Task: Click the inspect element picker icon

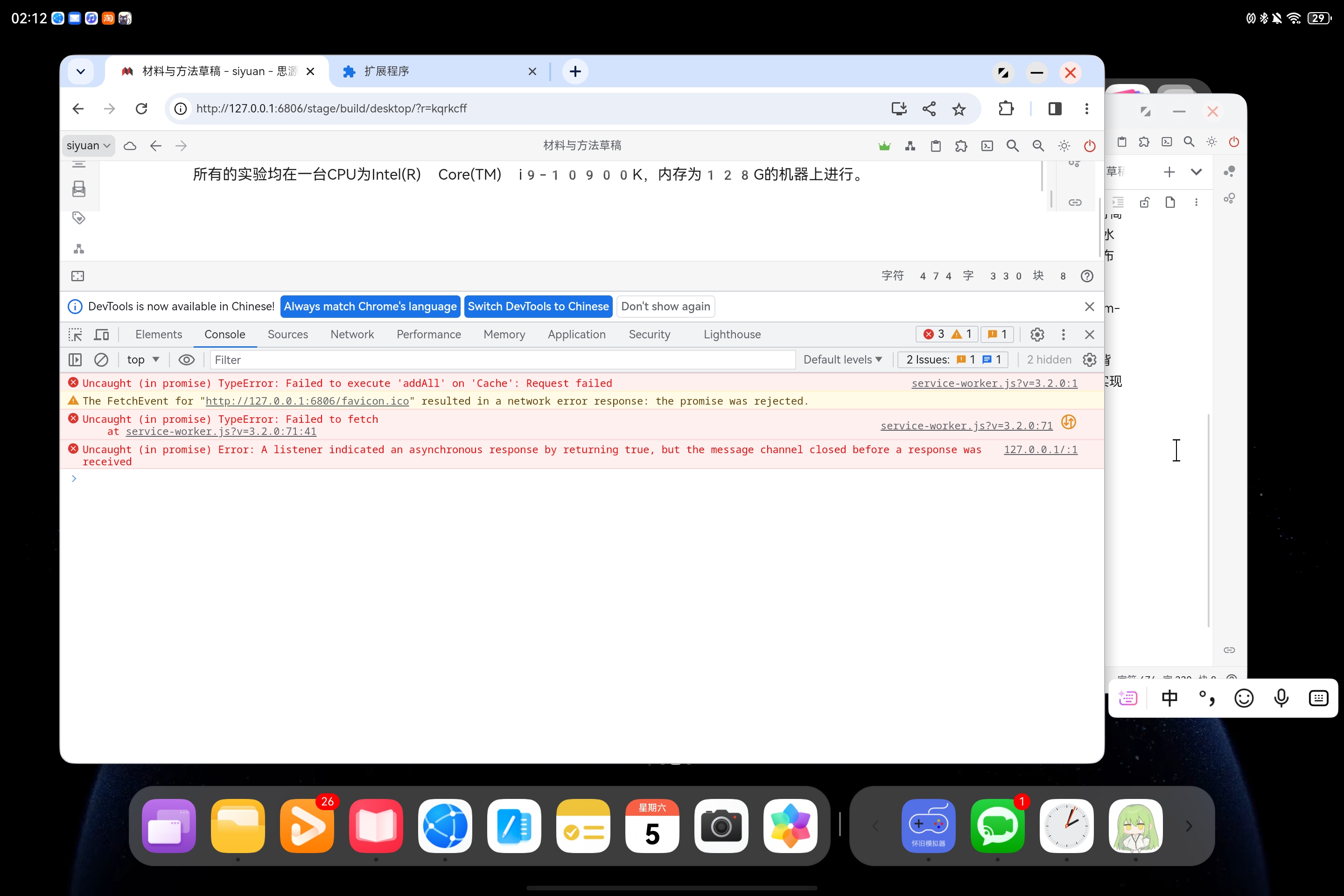Action: [x=76, y=334]
